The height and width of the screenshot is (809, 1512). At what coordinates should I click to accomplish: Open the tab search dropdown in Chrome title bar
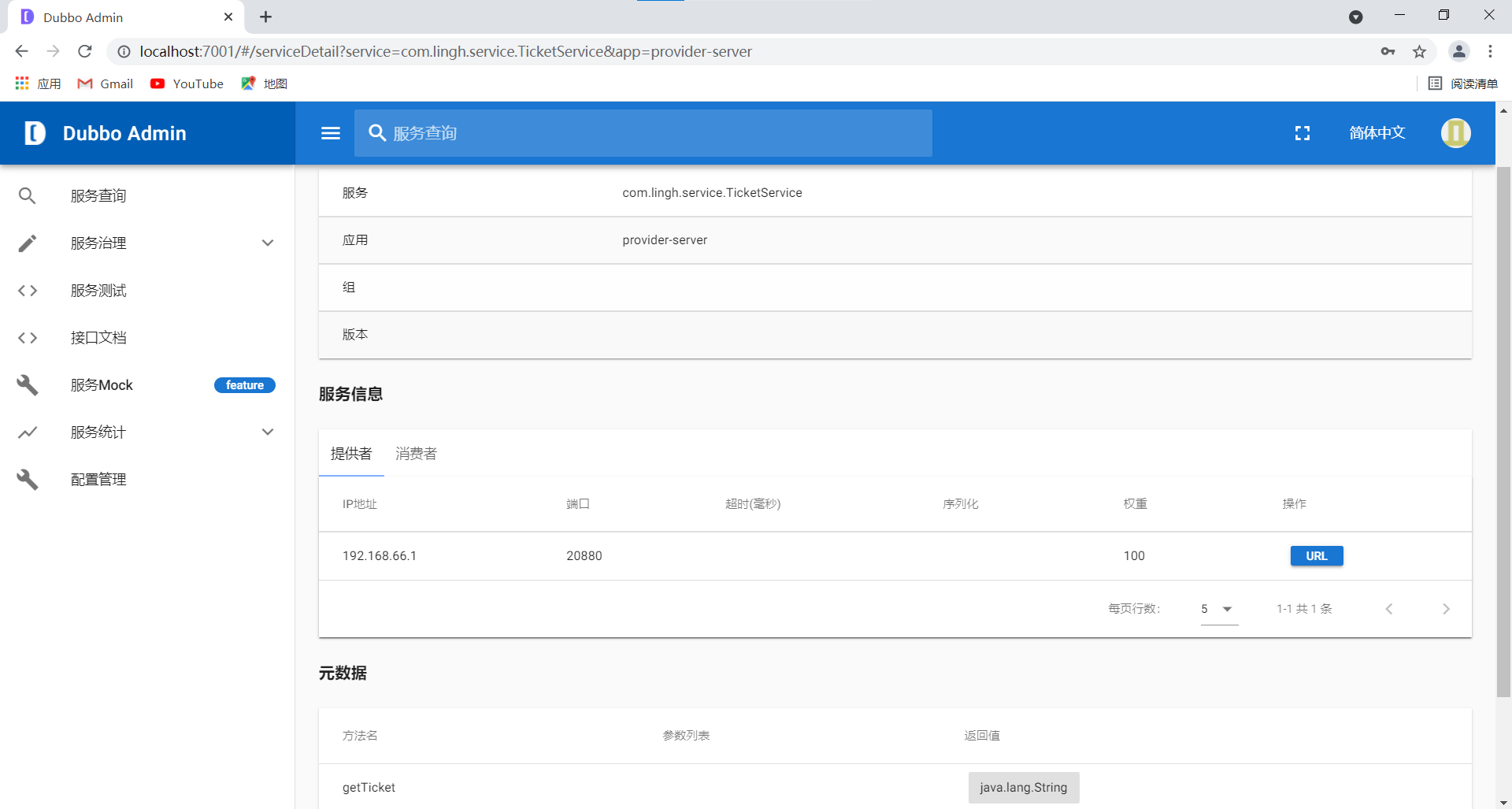1356,17
